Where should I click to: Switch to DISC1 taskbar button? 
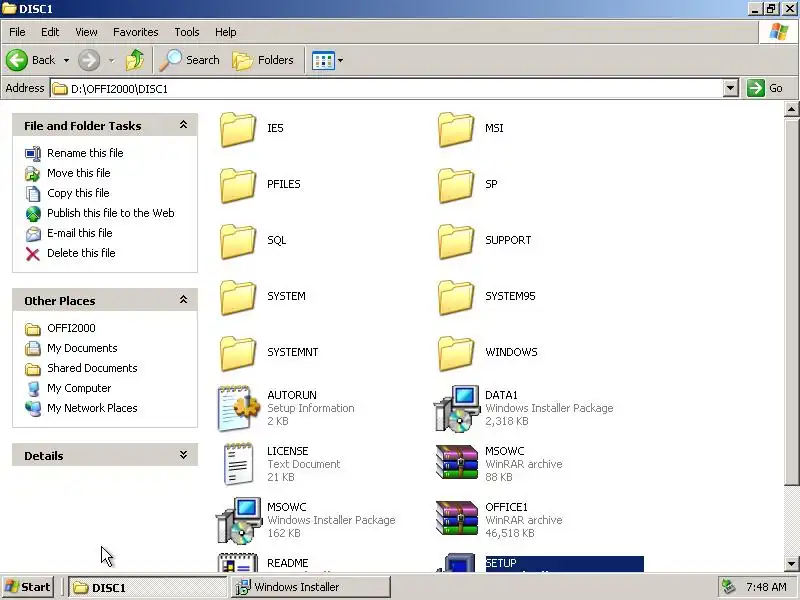coord(147,587)
